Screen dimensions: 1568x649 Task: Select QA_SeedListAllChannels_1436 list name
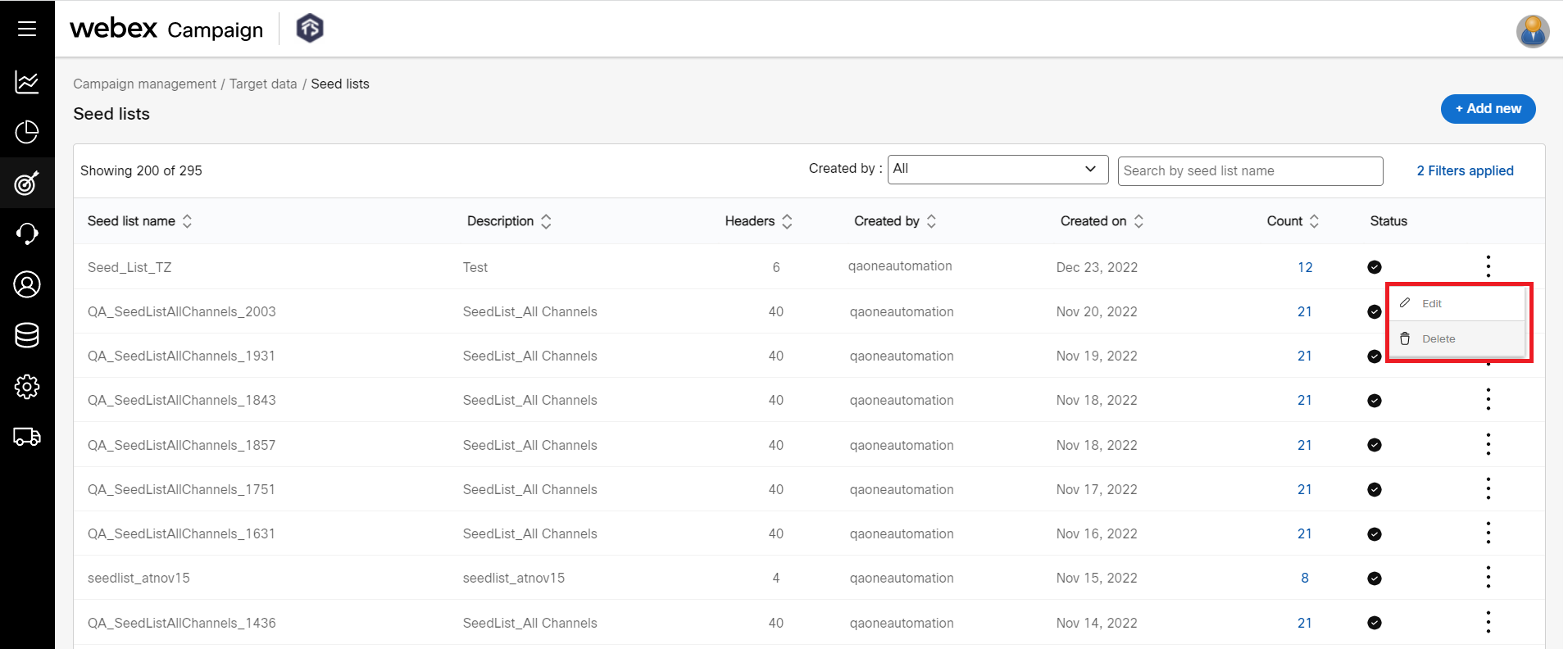click(x=181, y=623)
